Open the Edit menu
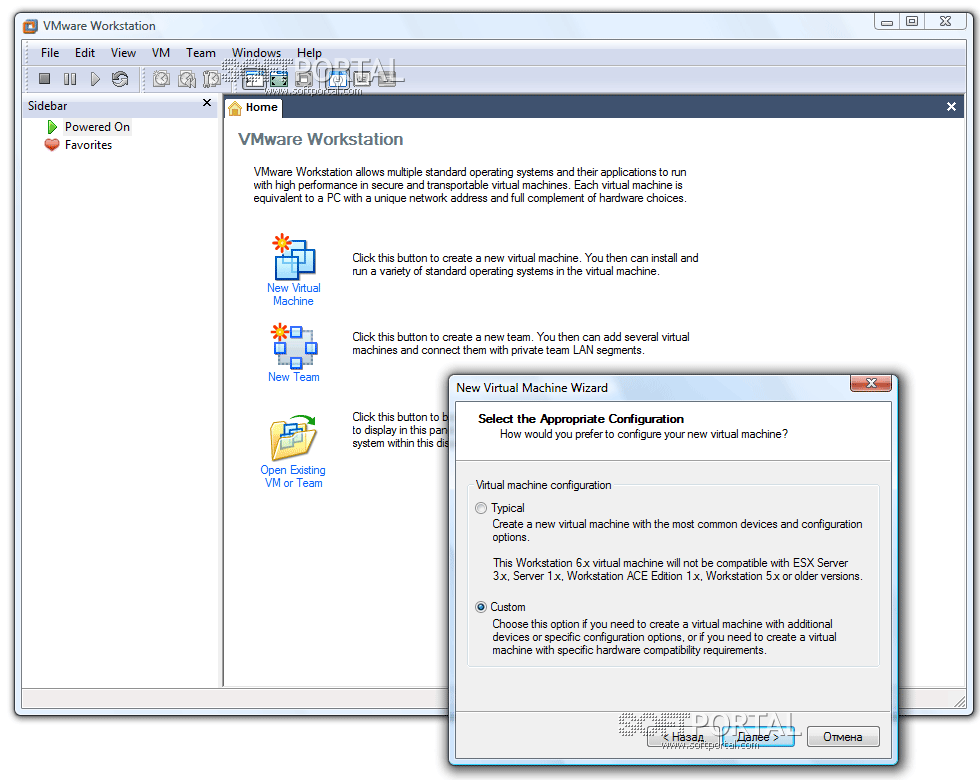 85,53
